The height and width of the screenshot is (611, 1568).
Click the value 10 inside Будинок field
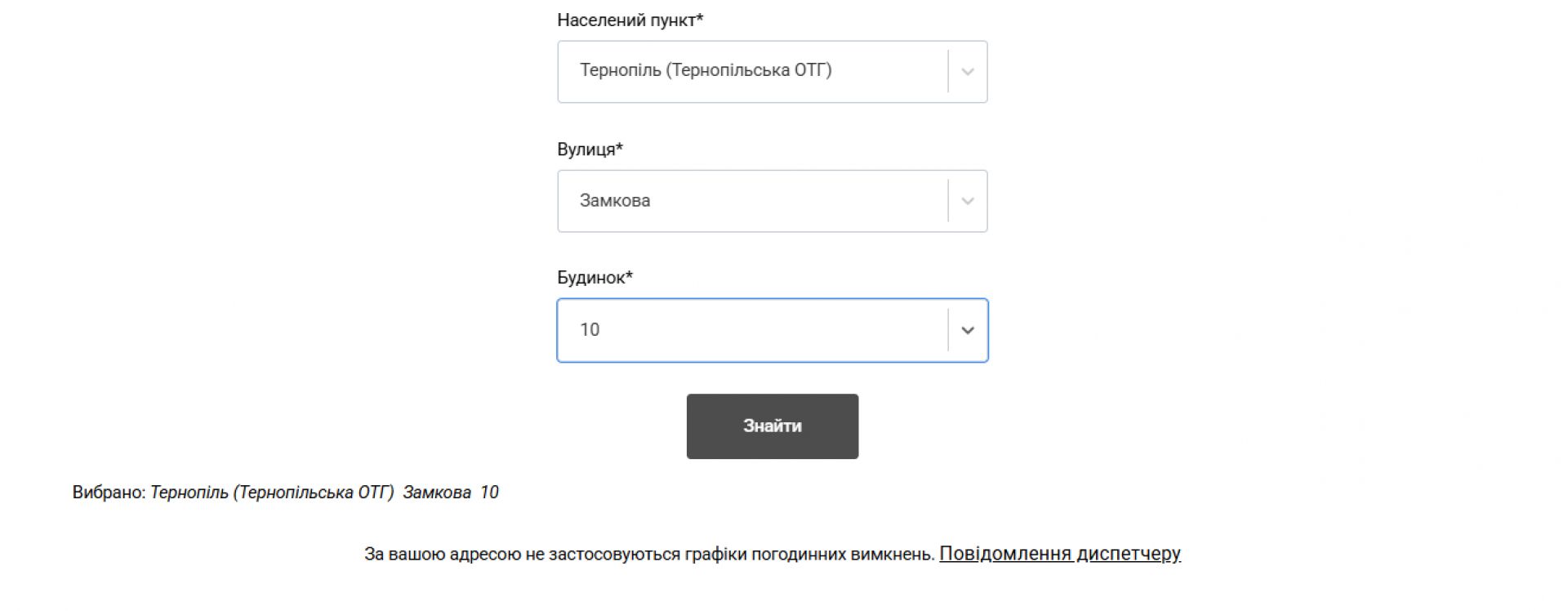pyautogui.click(x=590, y=330)
